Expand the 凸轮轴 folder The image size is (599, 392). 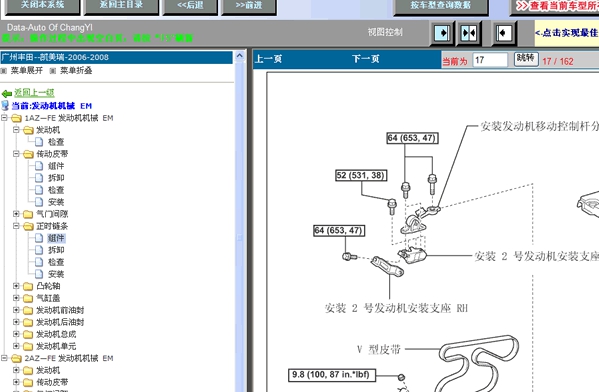pos(16,286)
